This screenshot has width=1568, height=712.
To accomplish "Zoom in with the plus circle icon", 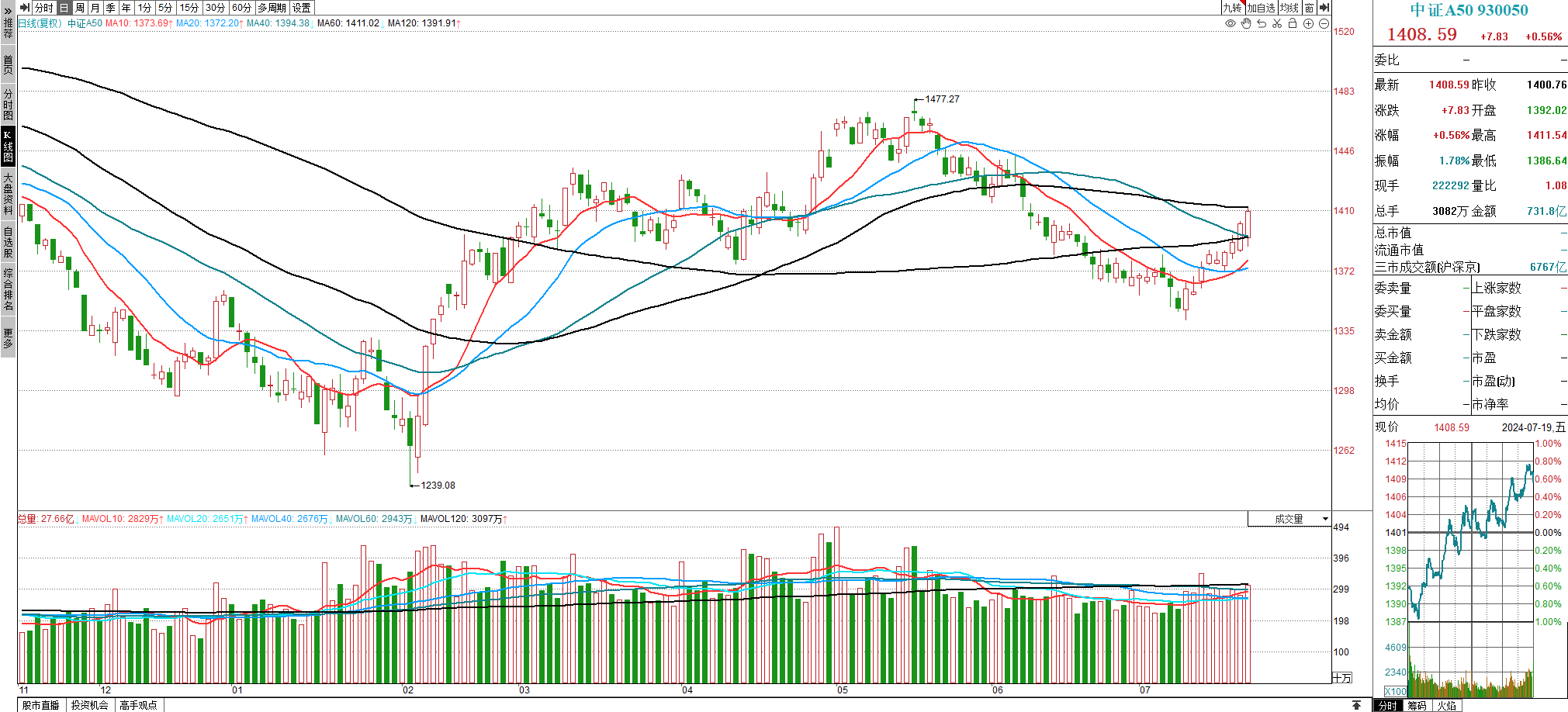I will (x=1308, y=24).
